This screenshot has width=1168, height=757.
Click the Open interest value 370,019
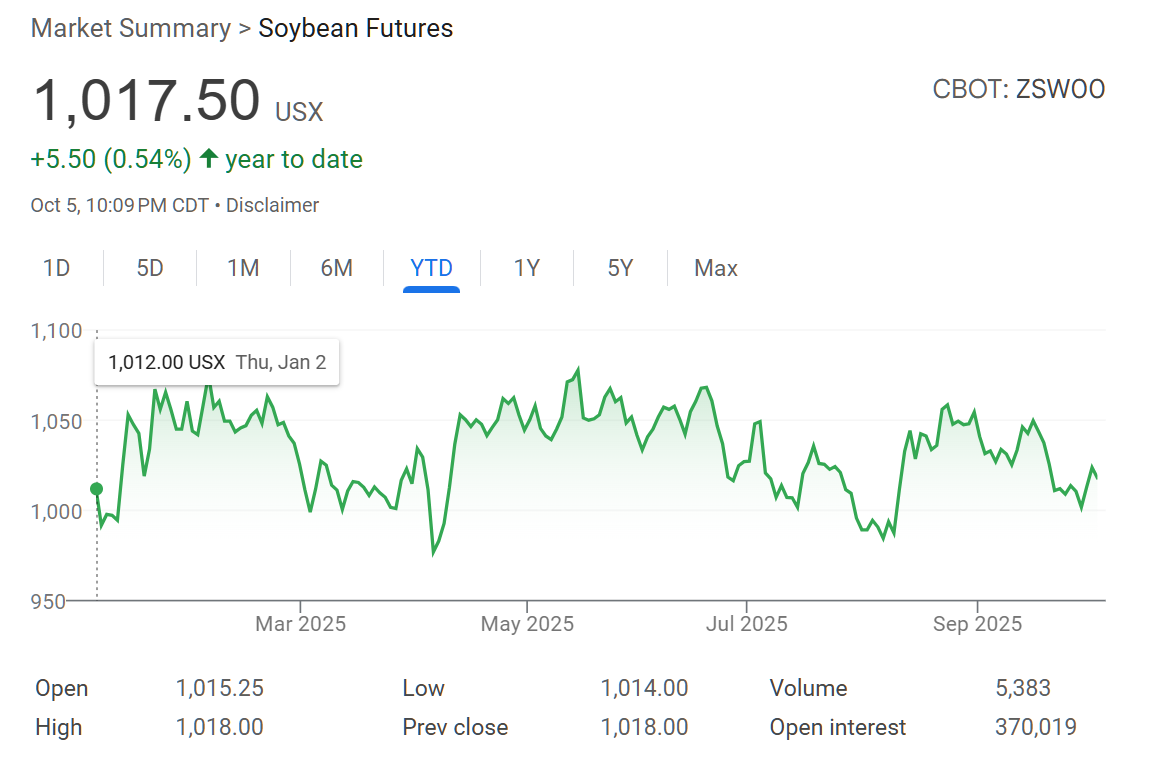[1035, 727]
